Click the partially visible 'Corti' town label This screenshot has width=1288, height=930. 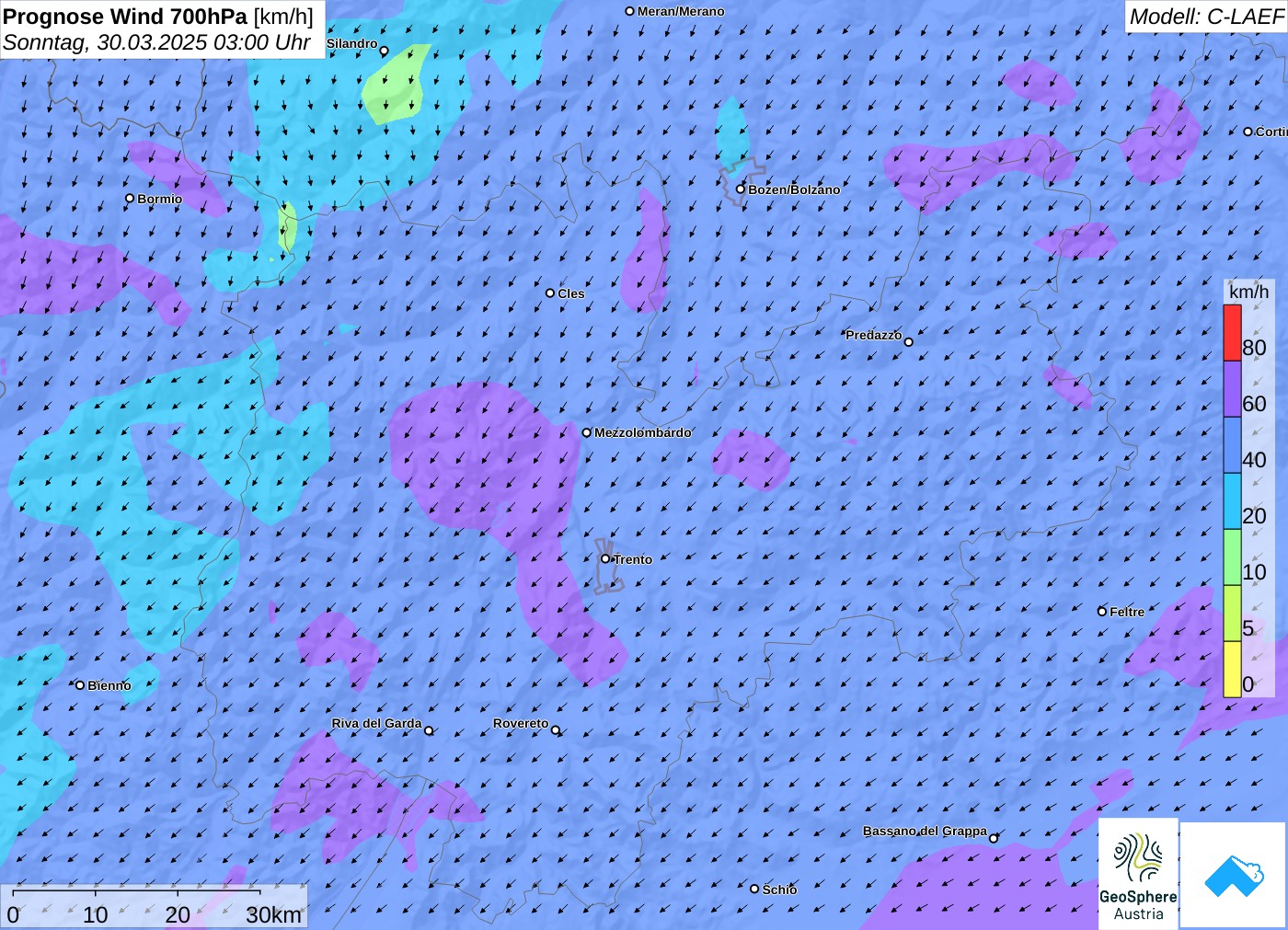pyautogui.click(x=1271, y=132)
